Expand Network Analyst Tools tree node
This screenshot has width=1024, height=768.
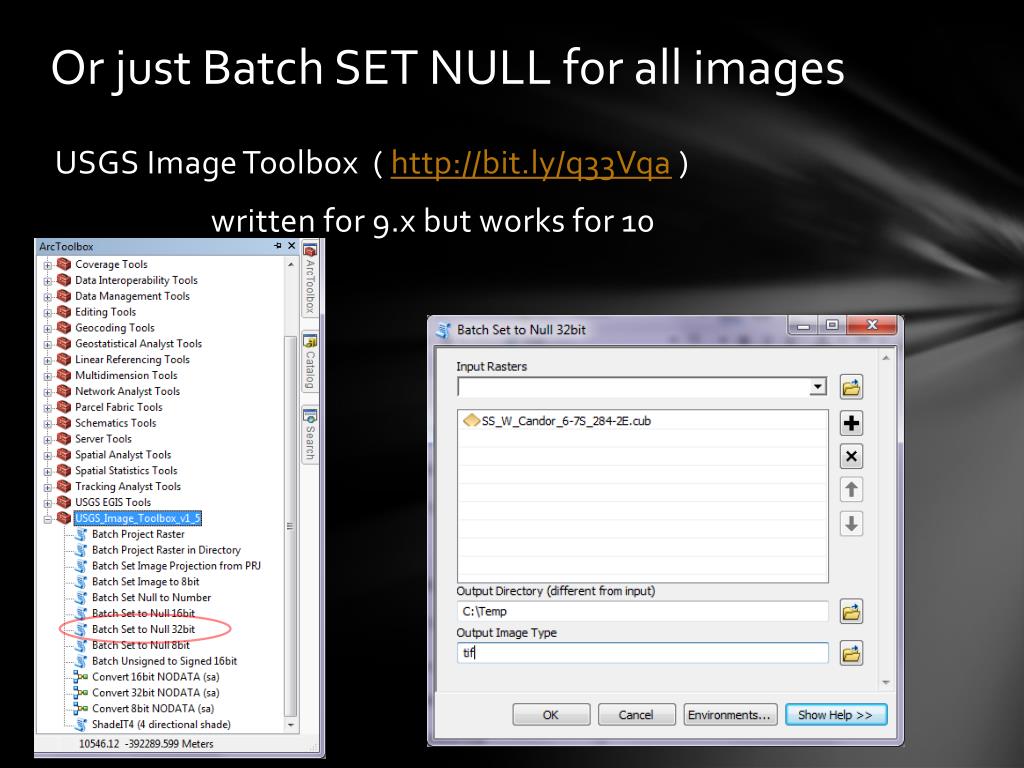48,392
